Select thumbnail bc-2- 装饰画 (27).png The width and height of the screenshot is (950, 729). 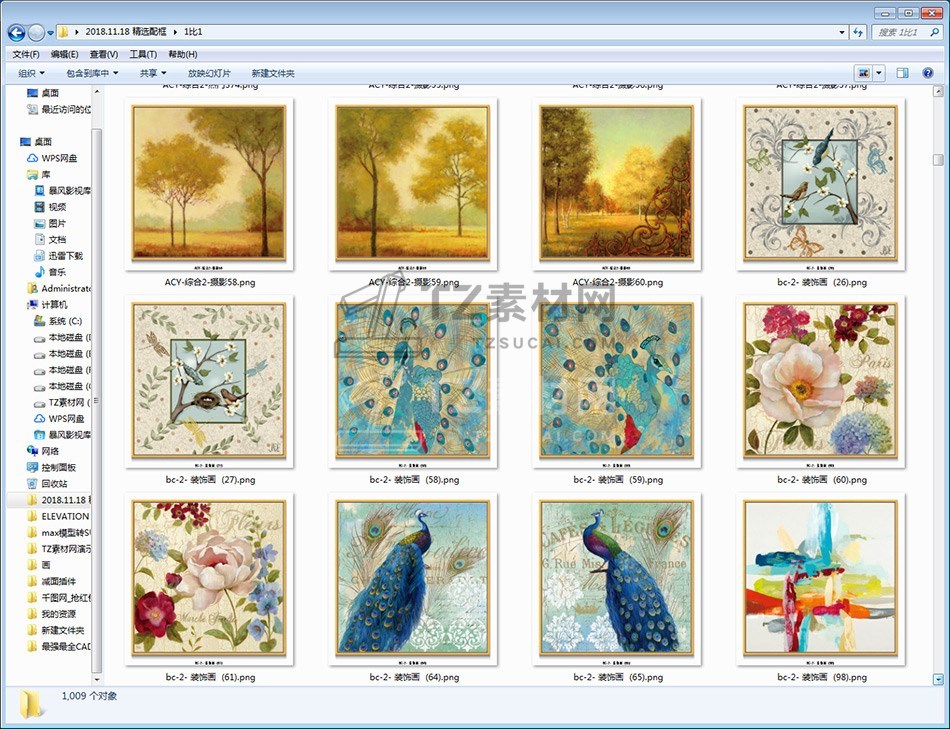coord(209,381)
